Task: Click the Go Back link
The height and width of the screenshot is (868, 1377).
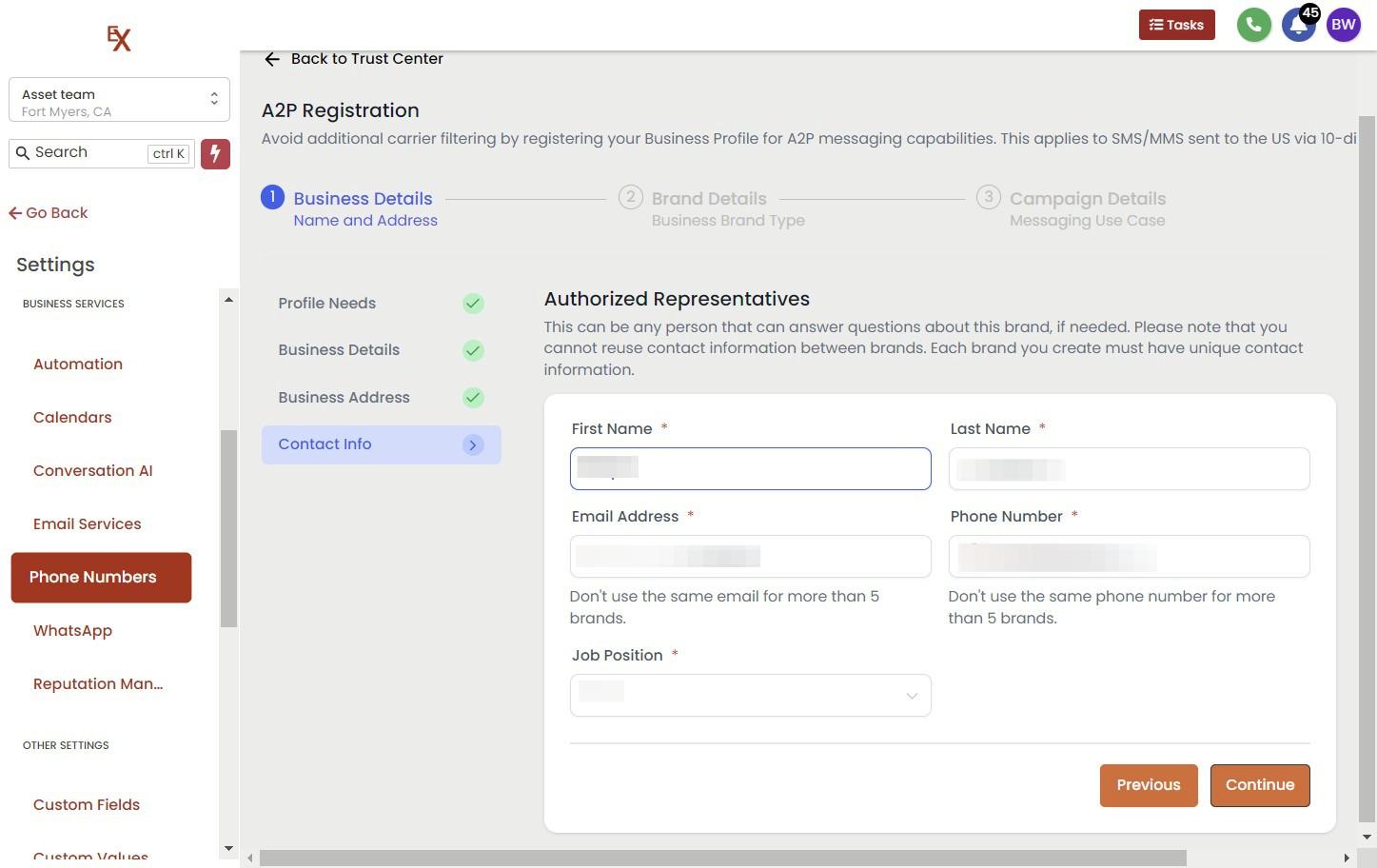Action: click(49, 213)
